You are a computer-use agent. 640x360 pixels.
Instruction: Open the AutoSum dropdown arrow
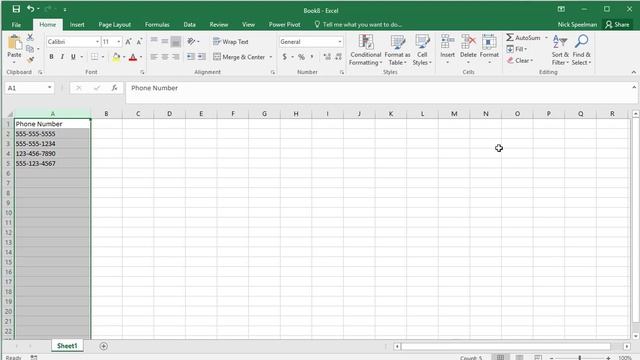546,38
